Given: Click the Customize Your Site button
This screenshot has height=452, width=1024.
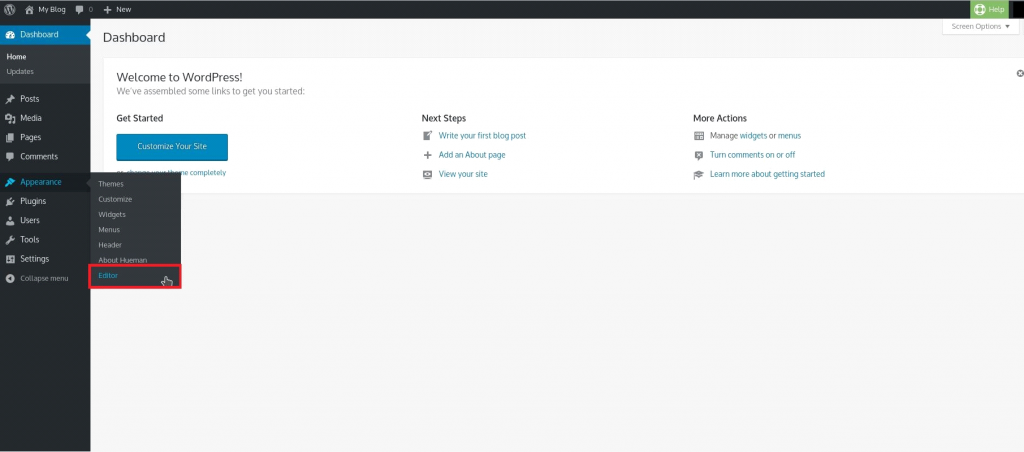Looking at the screenshot, I should pyautogui.click(x=172, y=147).
